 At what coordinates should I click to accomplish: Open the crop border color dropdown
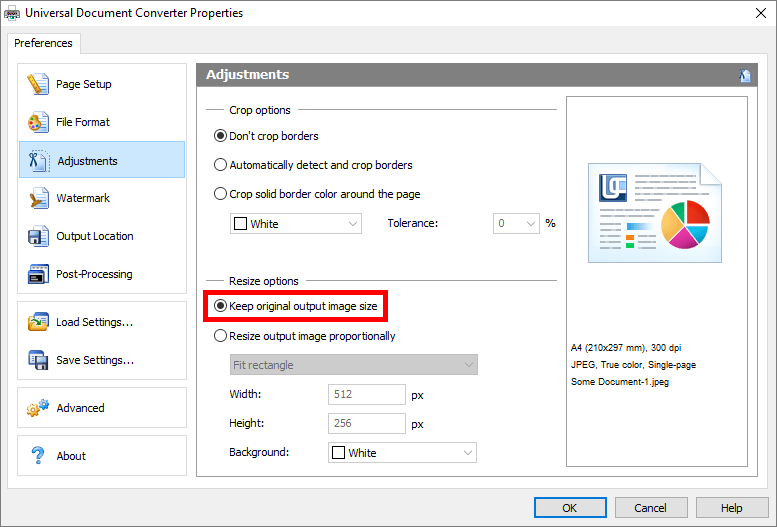click(295, 224)
